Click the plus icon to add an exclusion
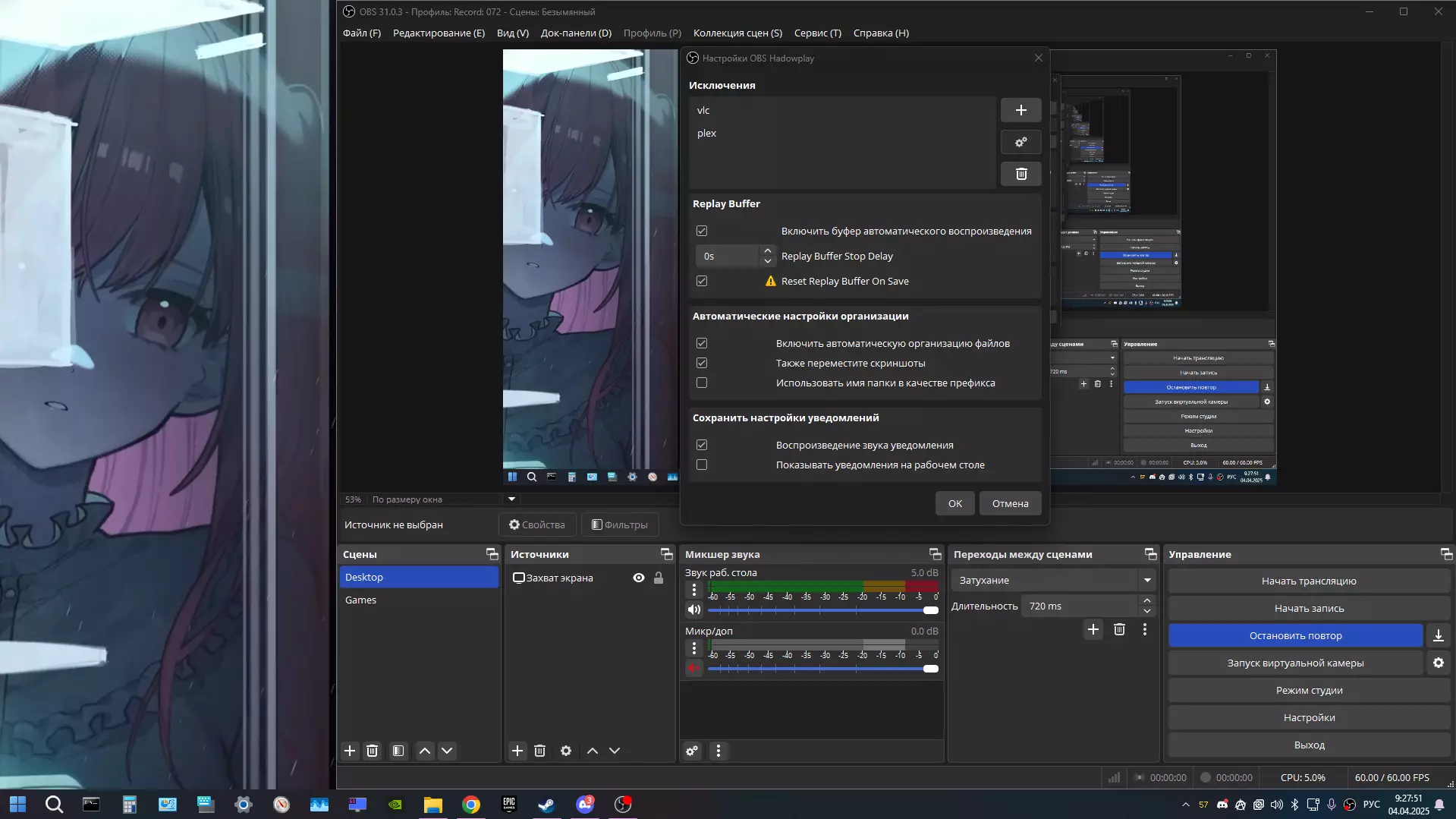 (1020, 110)
